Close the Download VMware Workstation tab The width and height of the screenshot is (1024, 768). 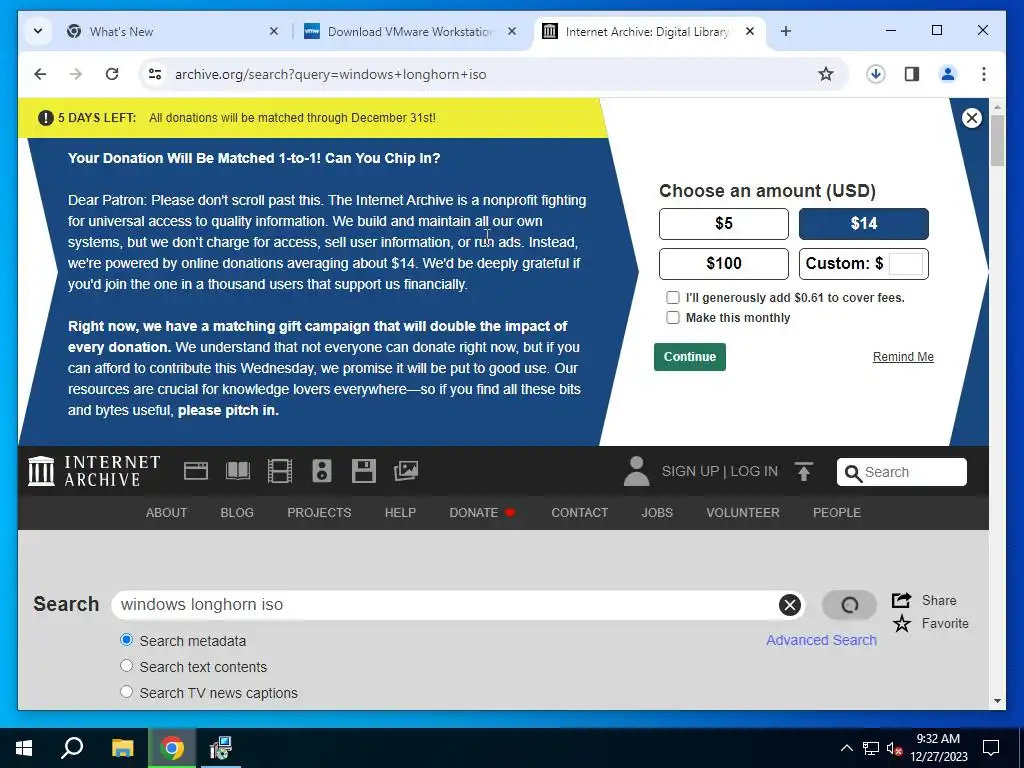pos(512,31)
